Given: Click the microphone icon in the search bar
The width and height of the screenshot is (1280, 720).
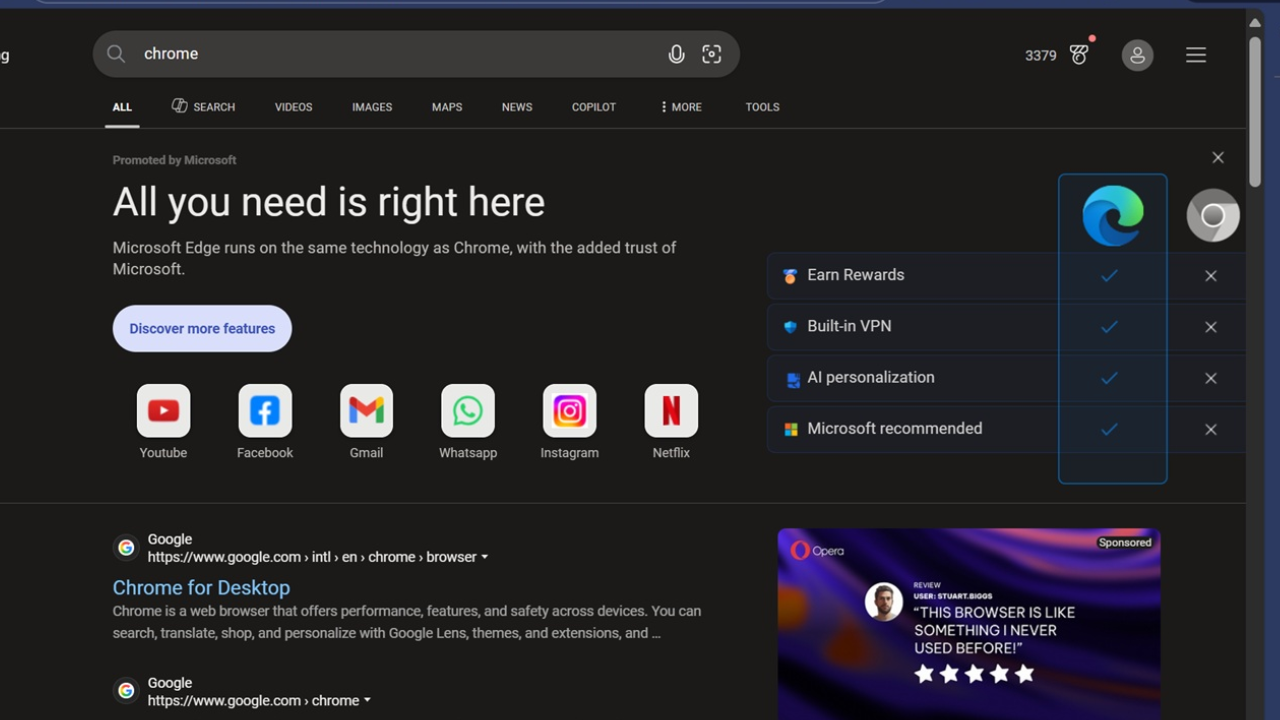Looking at the screenshot, I should [677, 54].
